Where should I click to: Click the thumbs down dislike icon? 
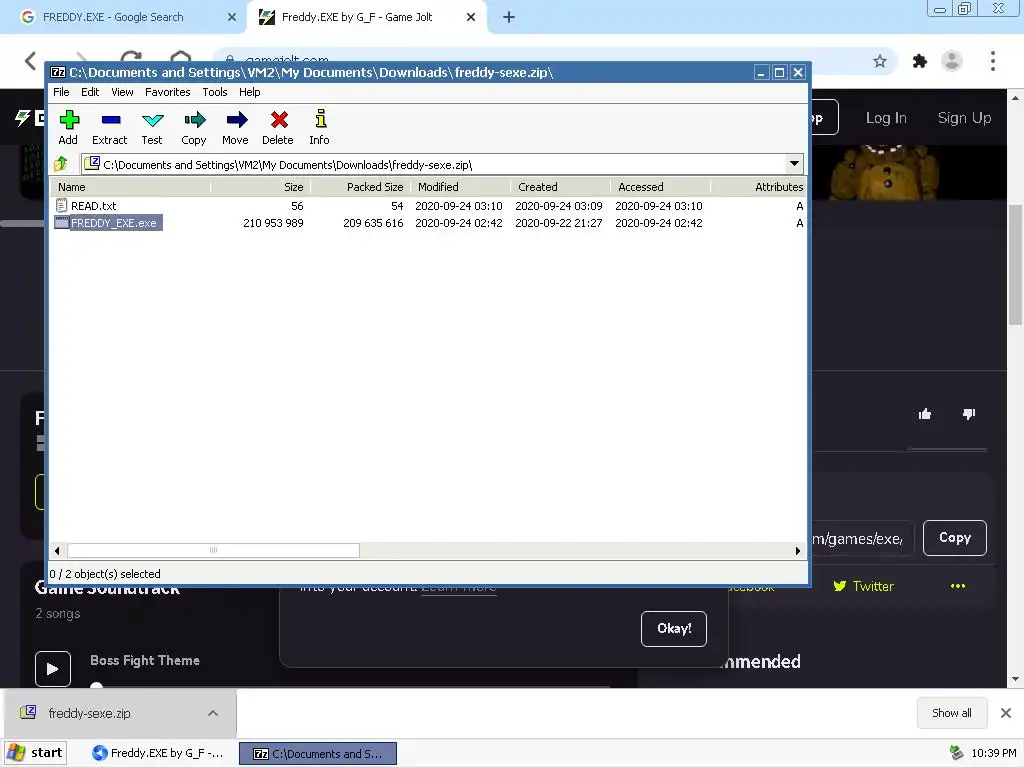point(969,413)
